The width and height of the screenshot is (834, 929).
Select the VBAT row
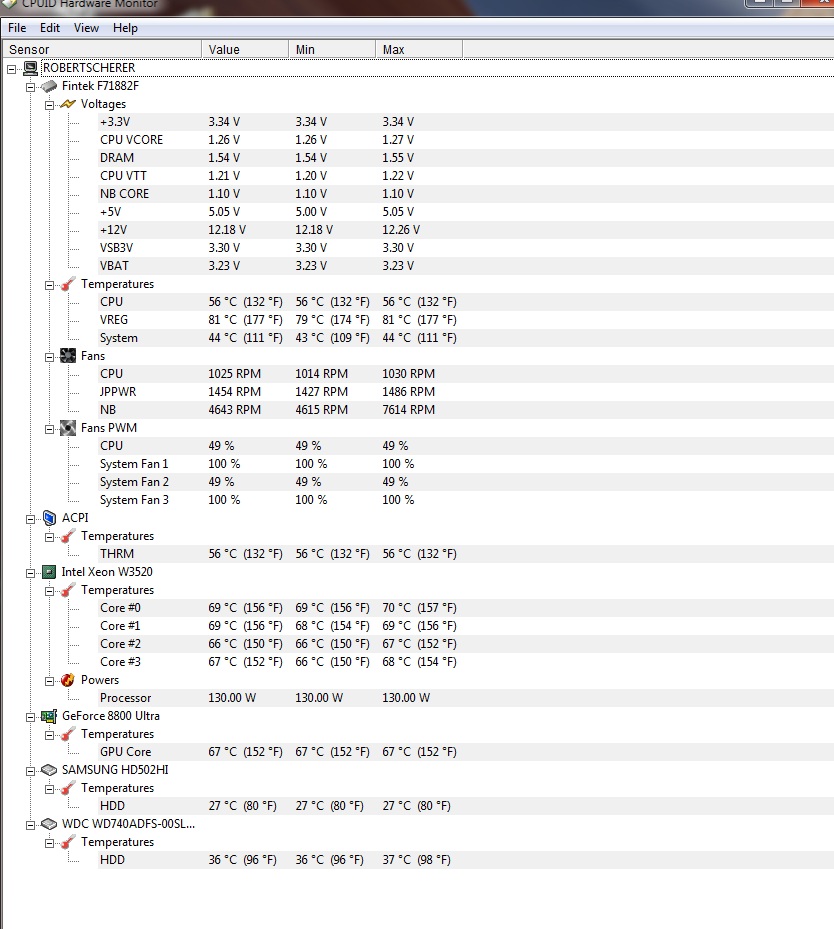tap(466, 266)
